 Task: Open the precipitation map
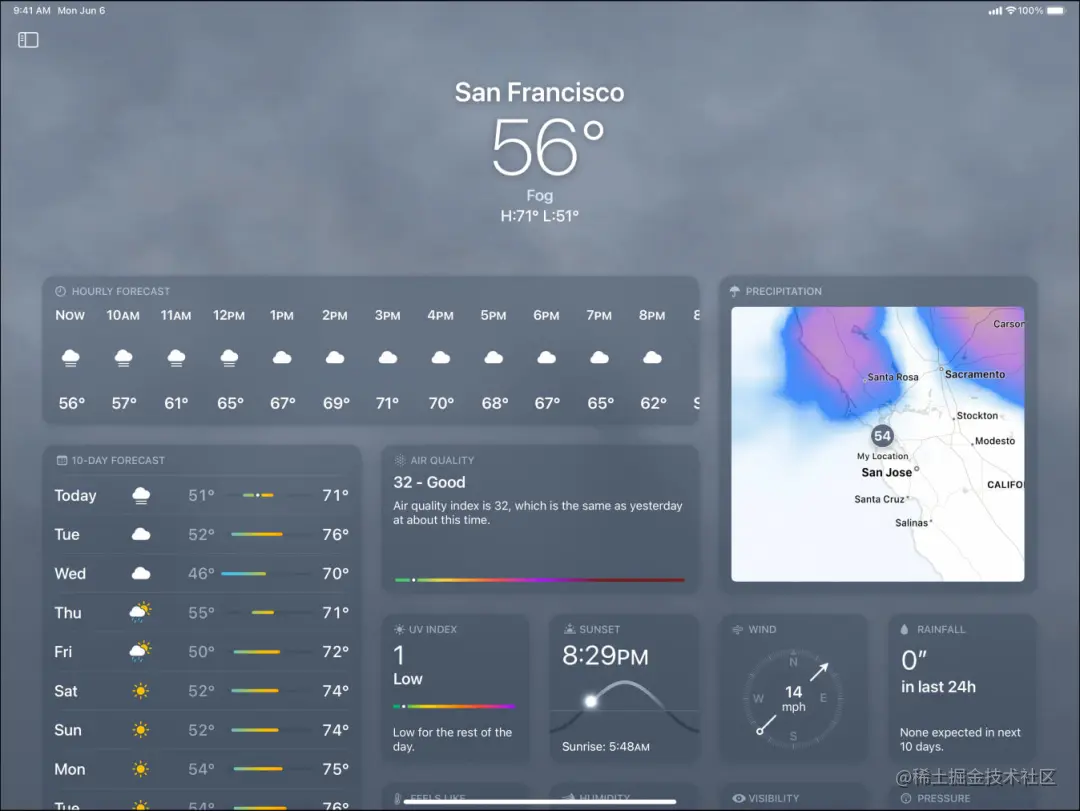coord(878,444)
